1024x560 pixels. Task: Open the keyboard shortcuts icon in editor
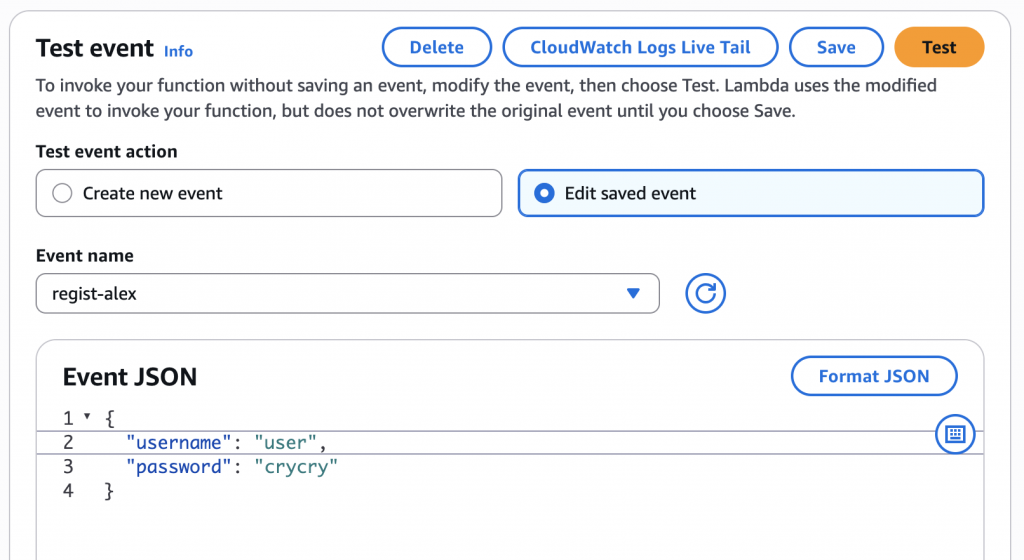click(954, 434)
